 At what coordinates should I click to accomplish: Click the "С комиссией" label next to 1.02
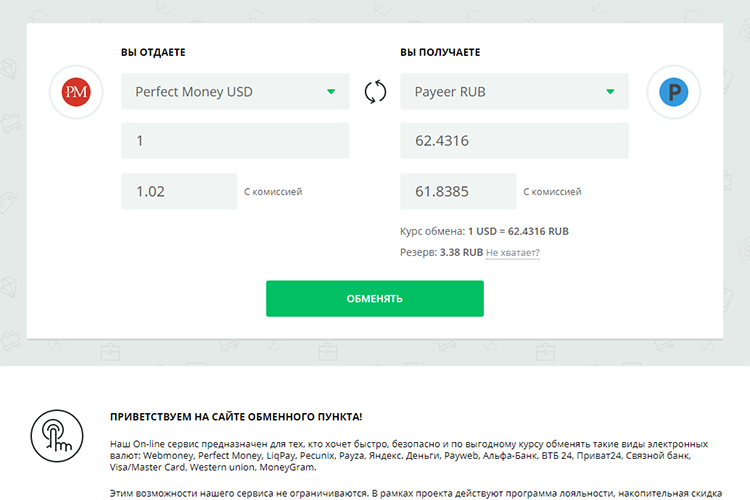tap(273, 191)
